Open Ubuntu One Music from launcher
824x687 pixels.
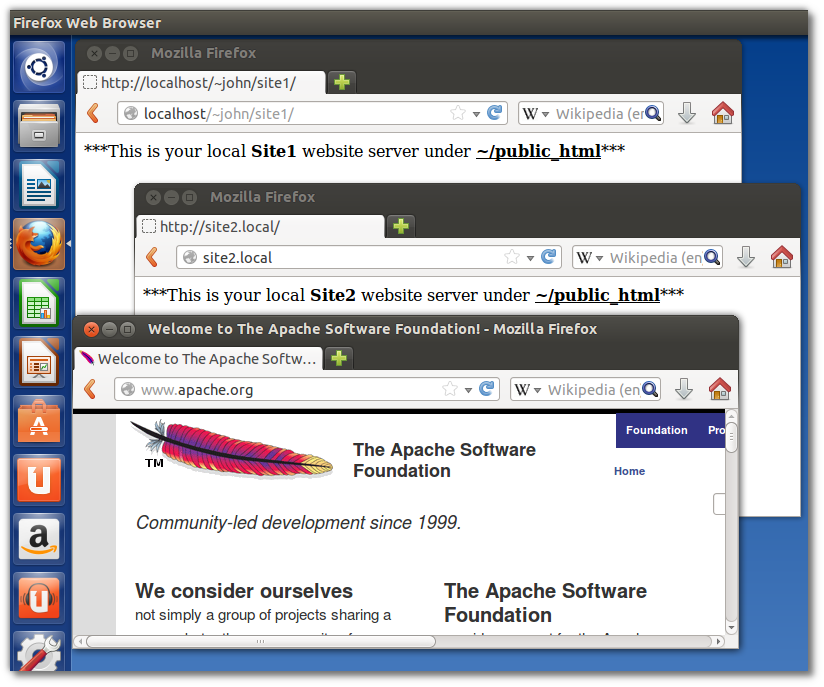coord(39,597)
